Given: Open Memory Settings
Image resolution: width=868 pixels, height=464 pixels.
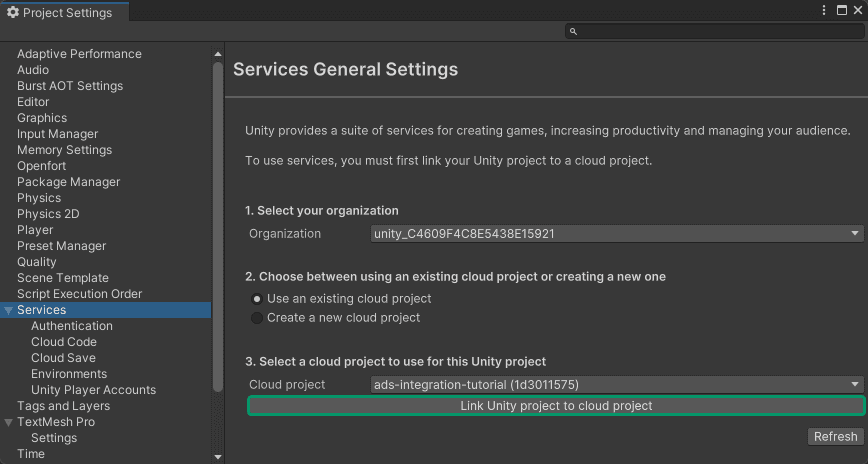Looking at the screenshot, I should (64, 150).
